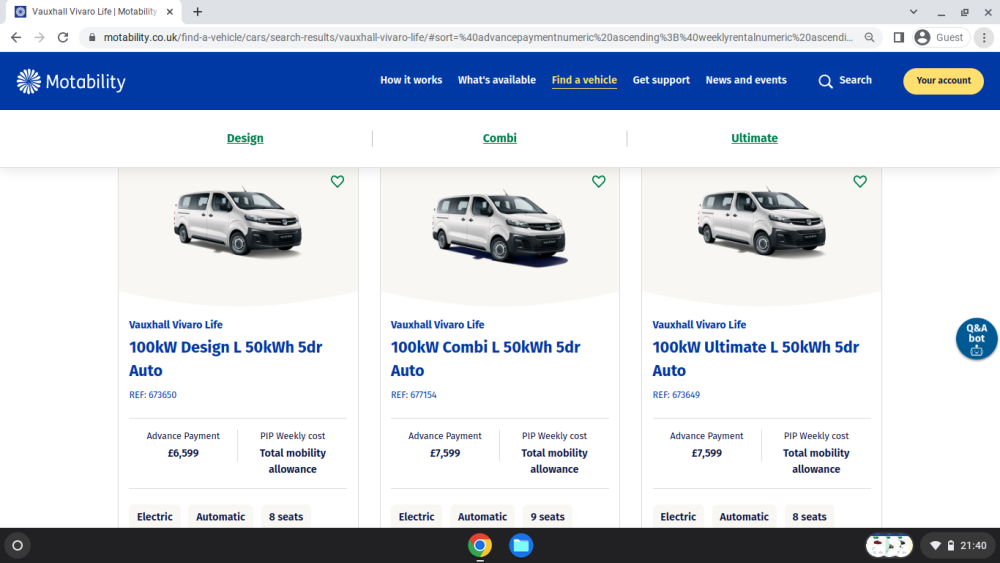
Task: Click Combi card's Advance Payment label
Action: (x=445, y=436)
